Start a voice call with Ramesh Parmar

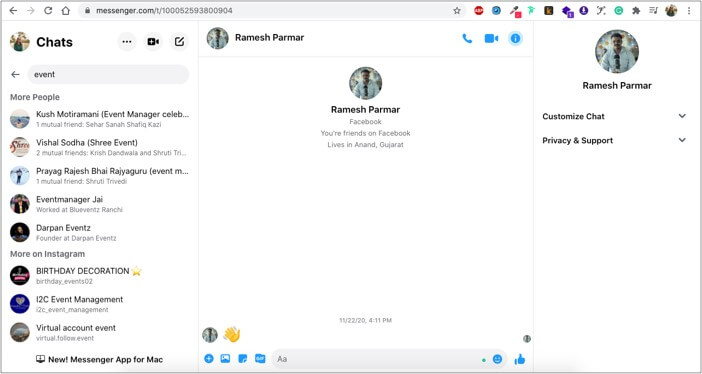coord(467,39)
